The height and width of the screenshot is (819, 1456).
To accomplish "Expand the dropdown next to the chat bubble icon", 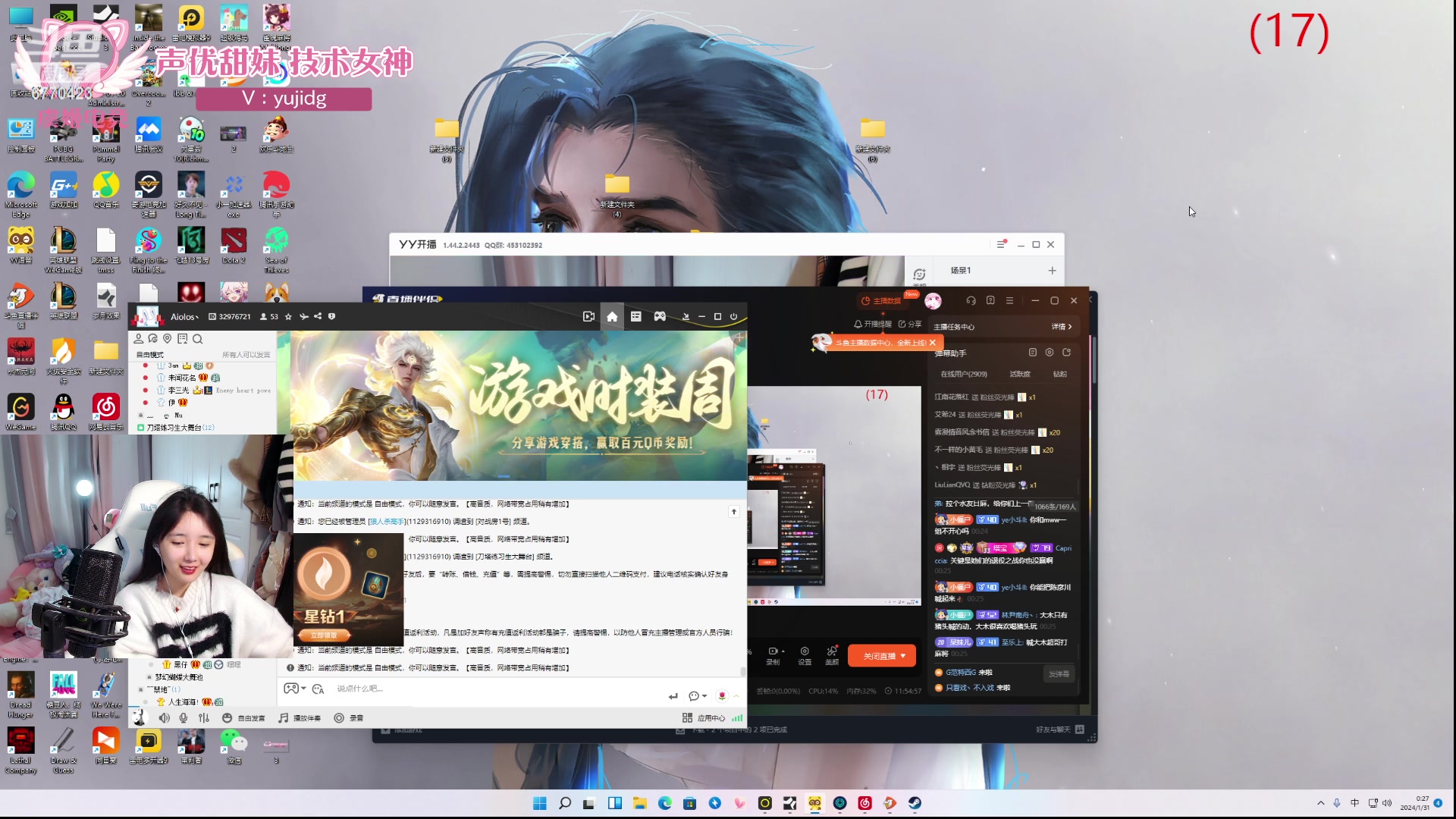I will click(x=703, y=695).
